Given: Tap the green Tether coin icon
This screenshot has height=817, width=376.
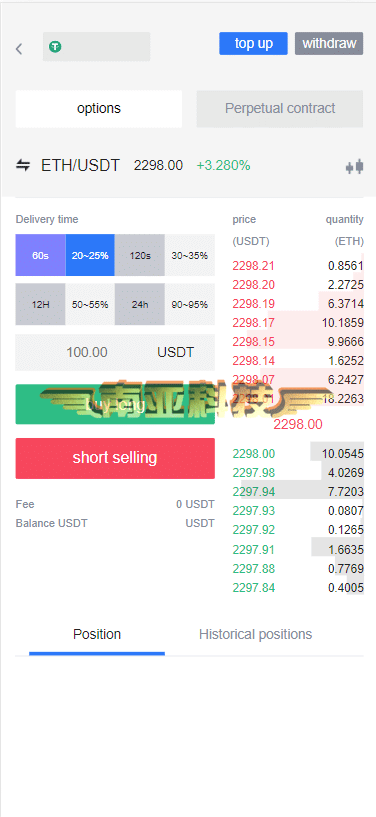Looking at the screenshot, I should tap(55, 47).
